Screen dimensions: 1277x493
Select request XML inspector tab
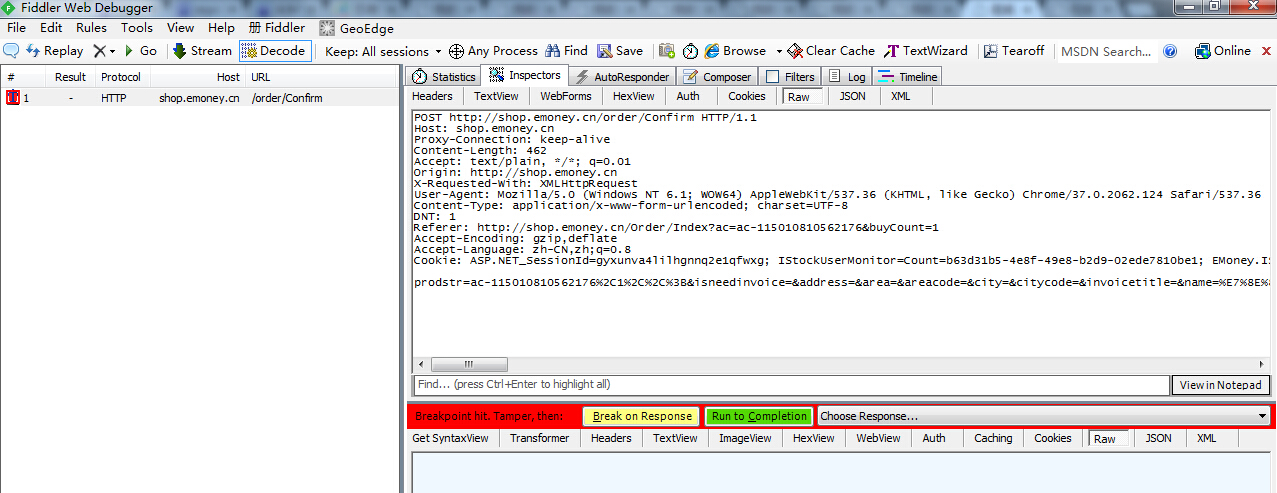900,97
